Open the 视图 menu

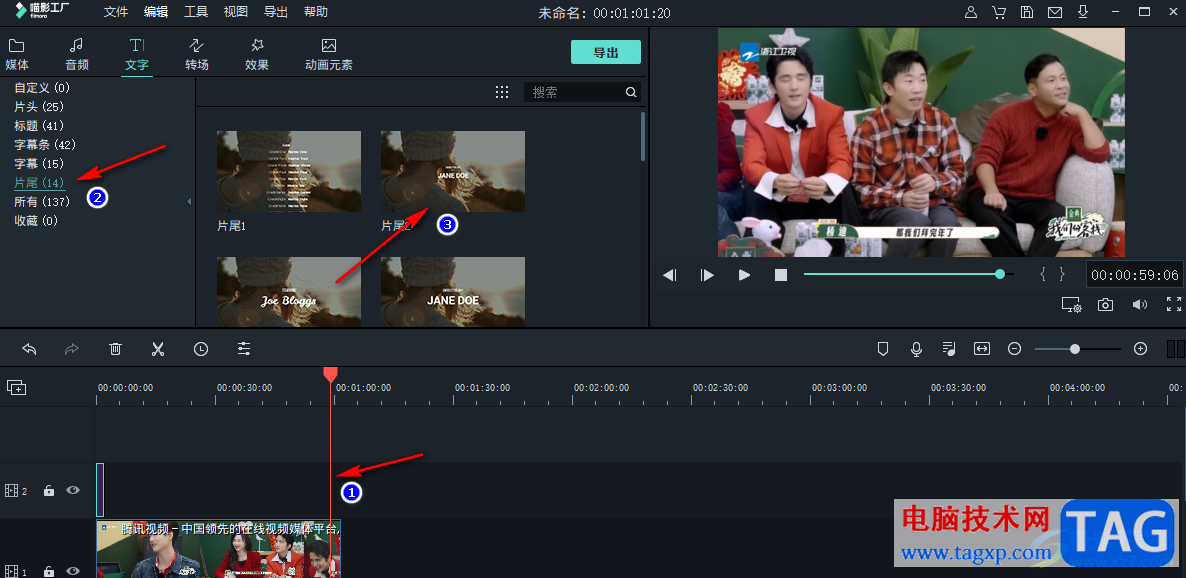click(x=236, y=12)
